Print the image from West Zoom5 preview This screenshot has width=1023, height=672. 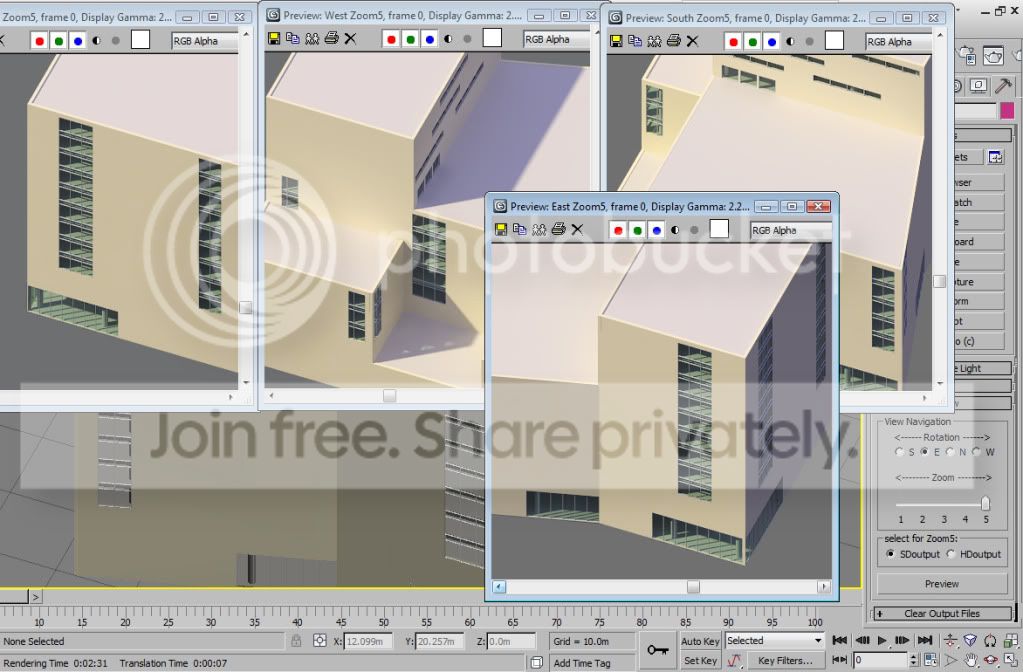[x=331, y=38]
